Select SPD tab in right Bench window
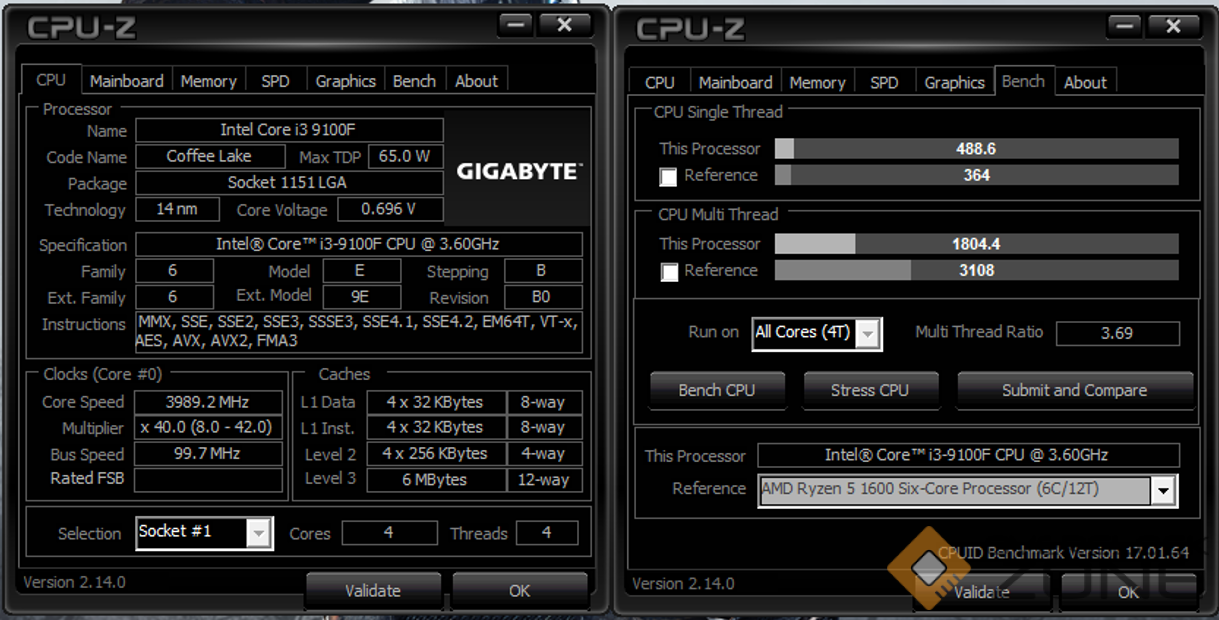The height and width of the screenshot is (620, 1219). point(884,82)
